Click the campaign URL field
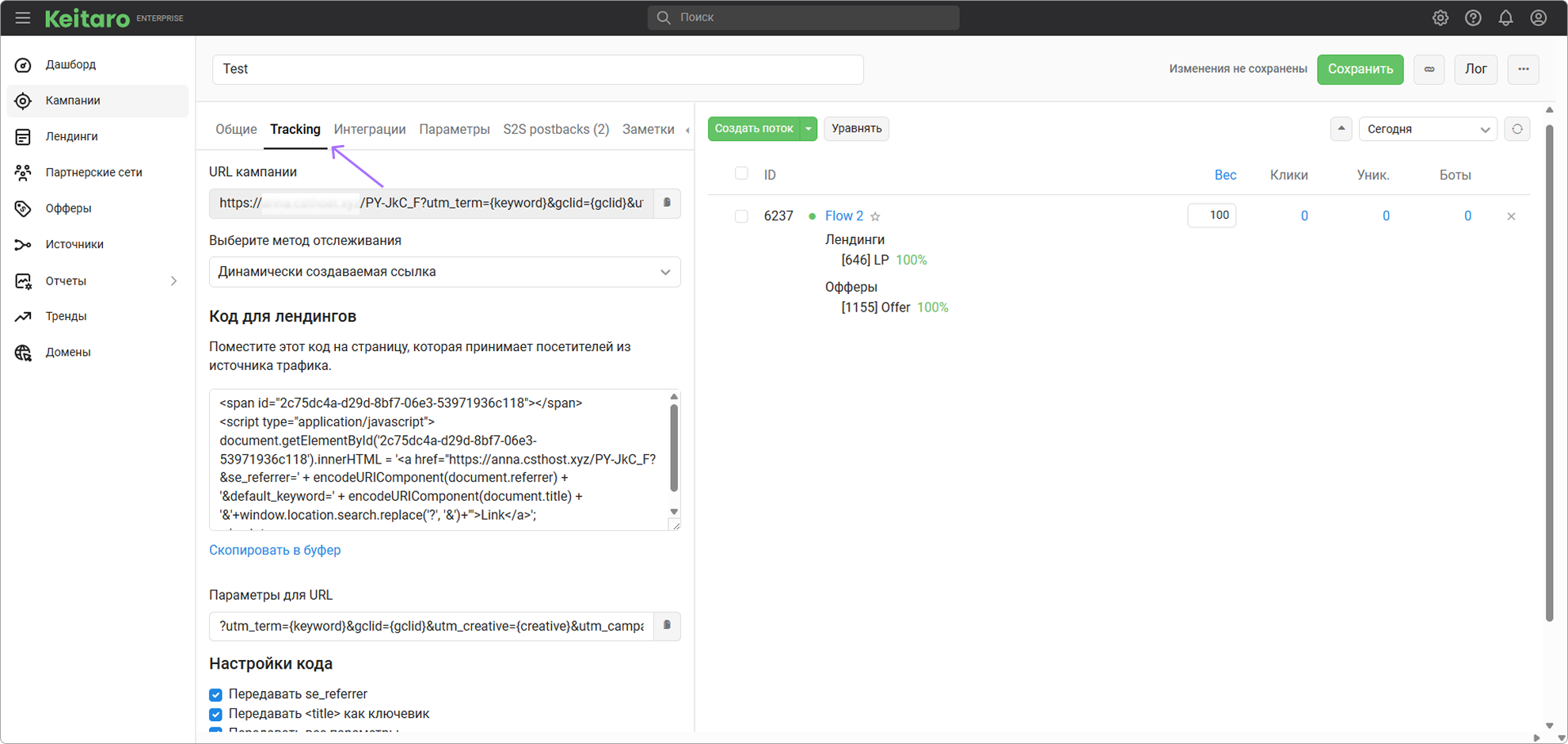 pos(432,203)
